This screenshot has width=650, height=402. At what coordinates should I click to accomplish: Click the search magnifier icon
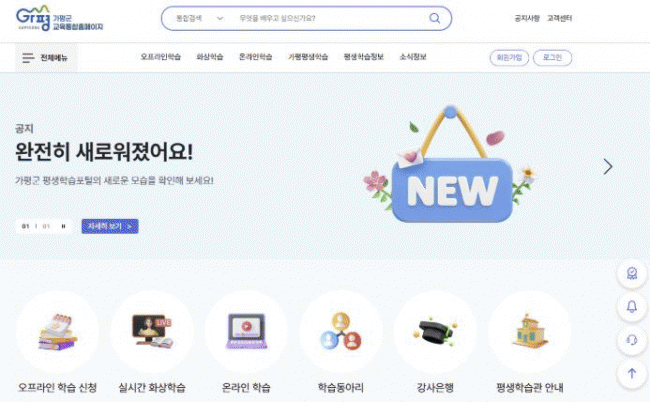434,18
